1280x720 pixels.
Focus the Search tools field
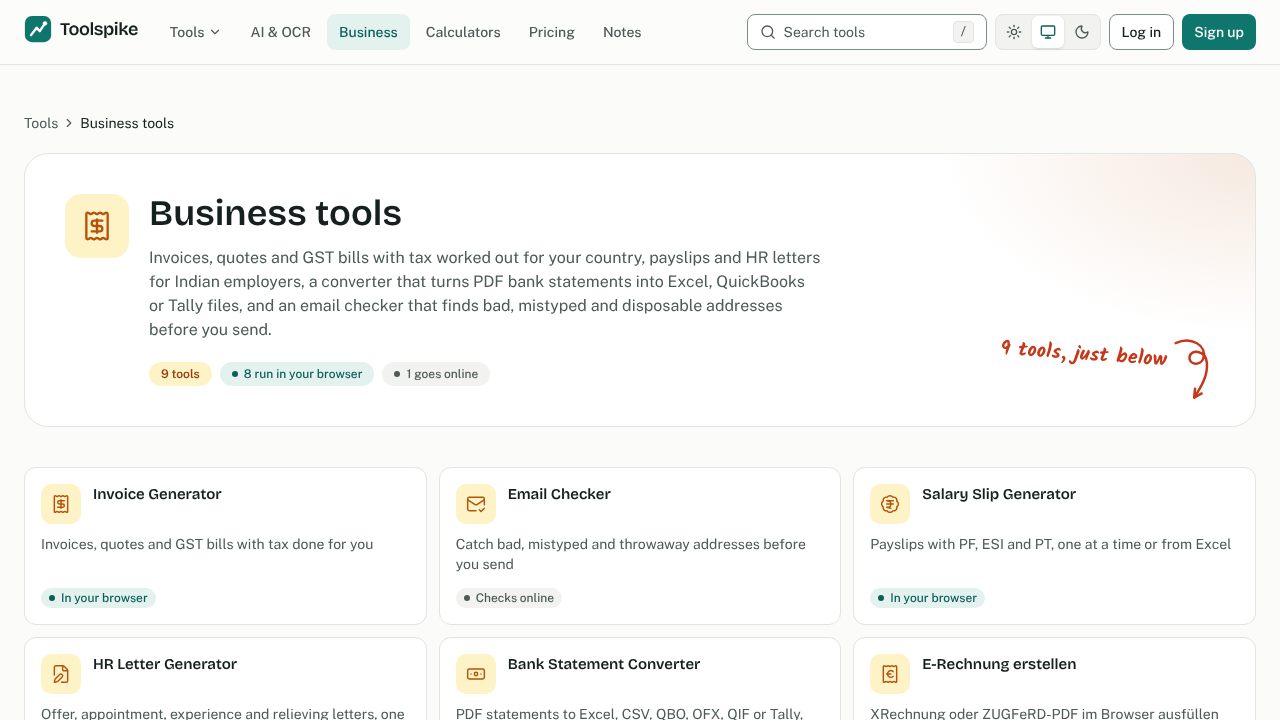[867, 32]
